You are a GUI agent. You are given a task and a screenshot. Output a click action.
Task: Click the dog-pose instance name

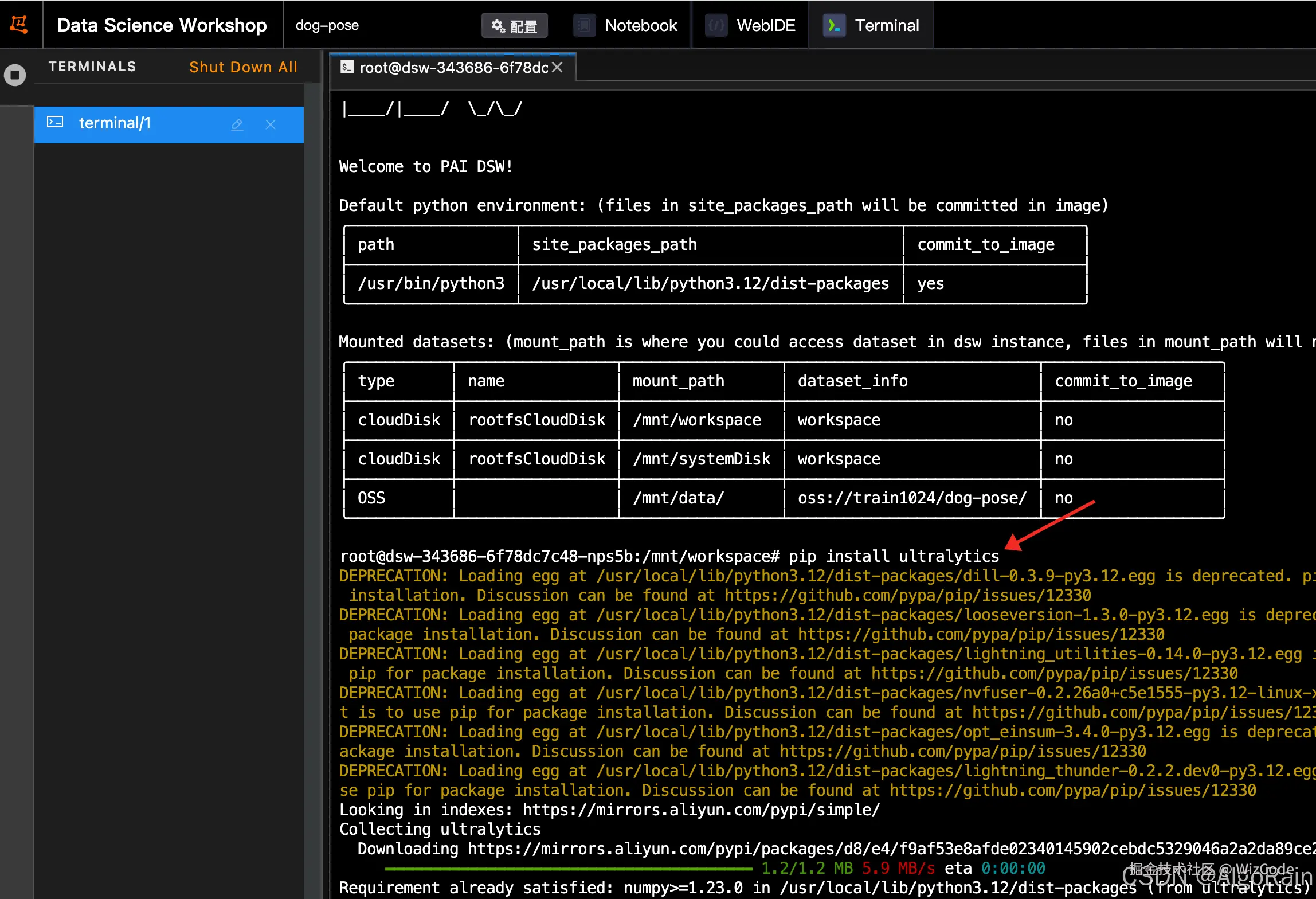[x=327, y=26]
